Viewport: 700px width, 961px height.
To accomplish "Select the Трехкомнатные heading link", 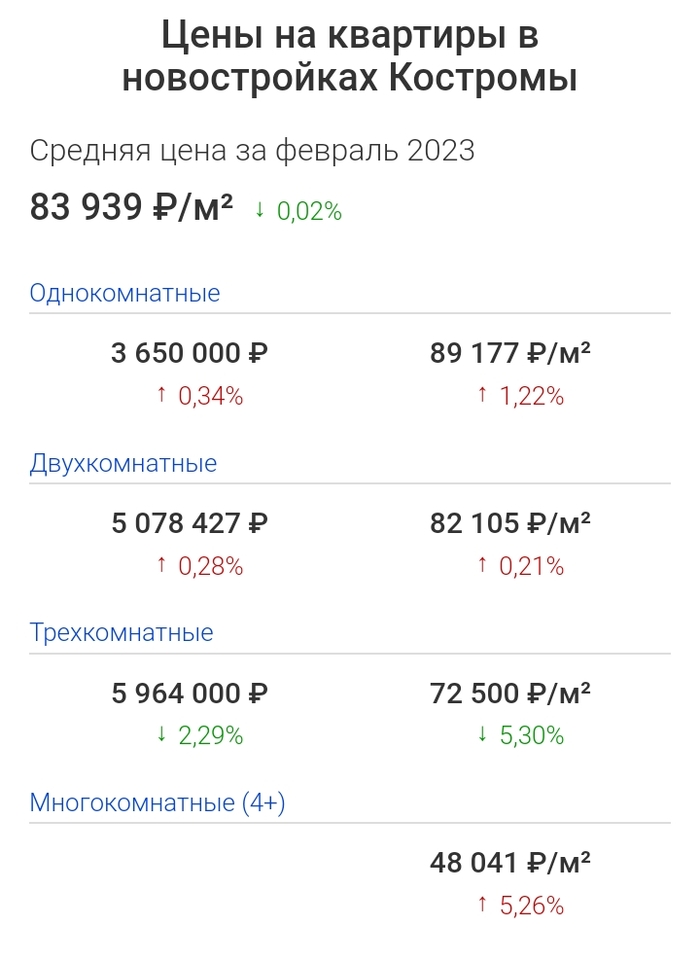I will click(121, 633).
